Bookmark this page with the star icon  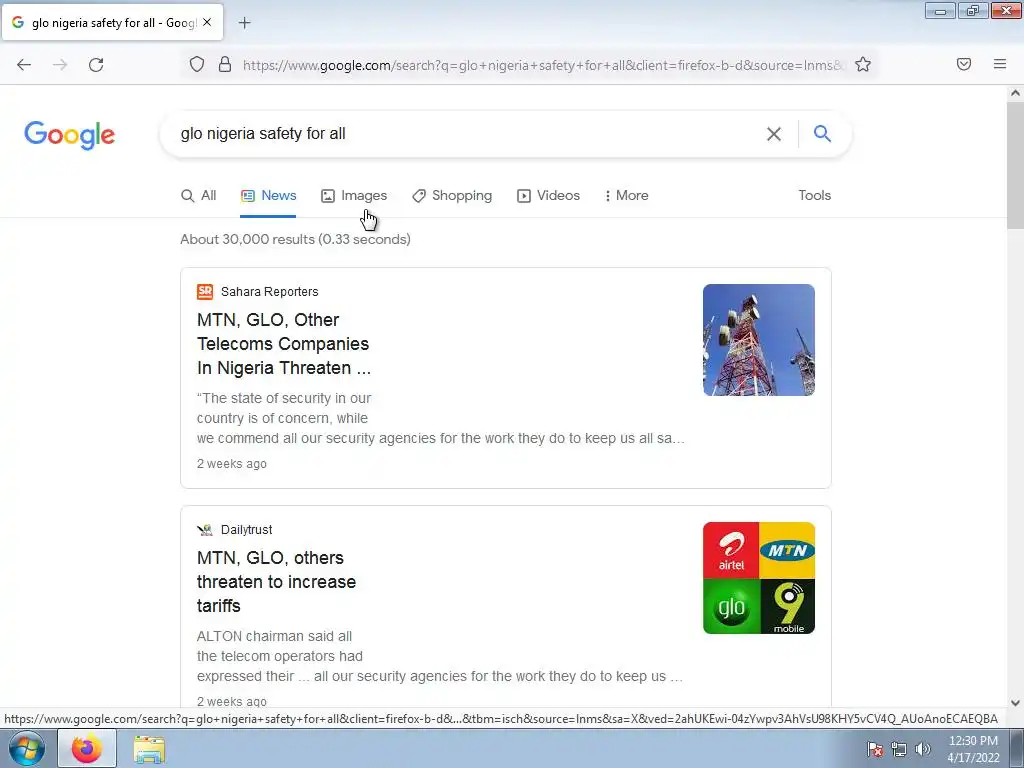[x=863, y=65]
